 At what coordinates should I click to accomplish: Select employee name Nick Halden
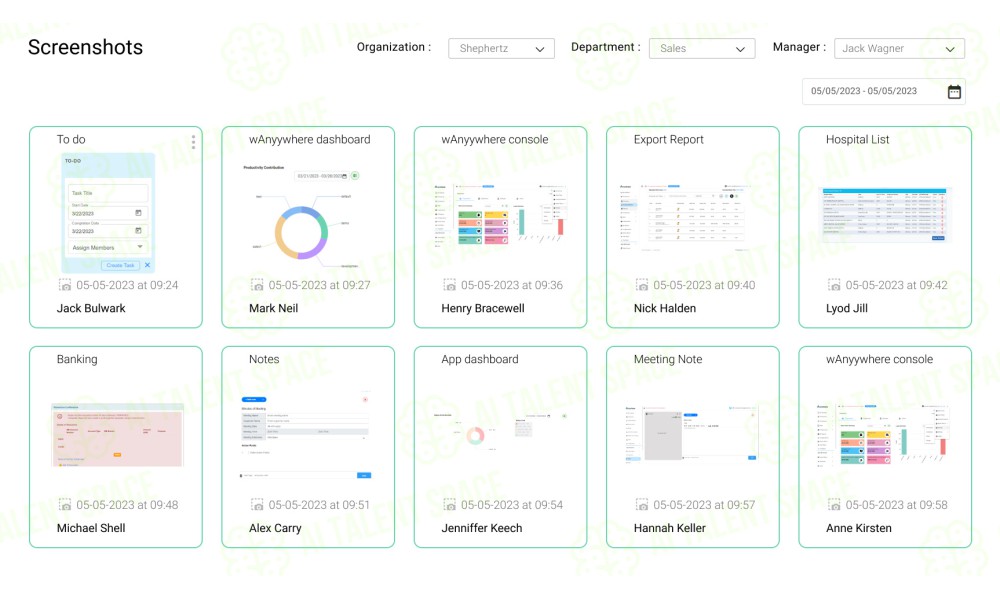pyautogui.click(x=665, y=309)
